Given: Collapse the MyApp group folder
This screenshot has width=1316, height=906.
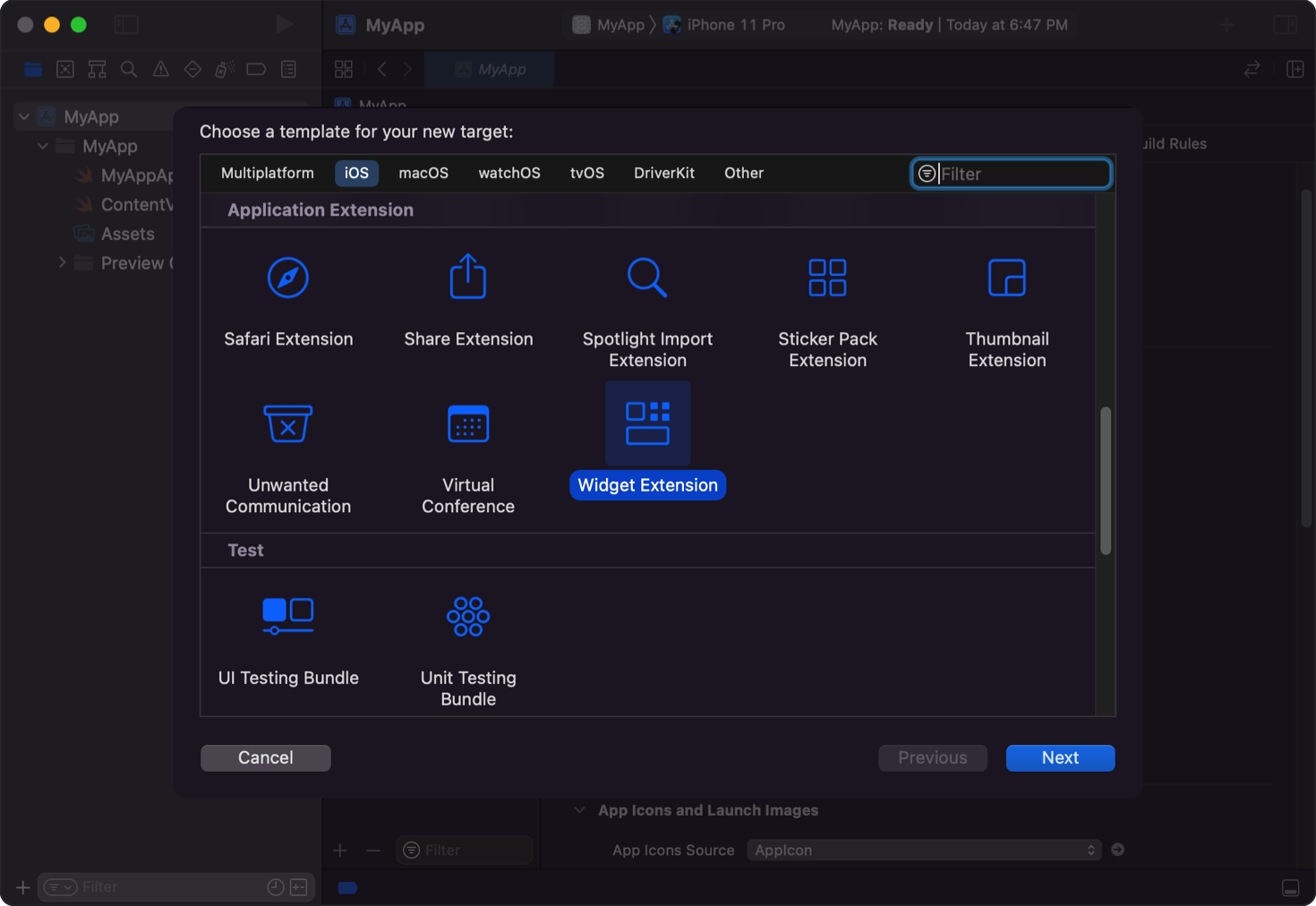Looking at the screenshot, I should click(42, 146).
